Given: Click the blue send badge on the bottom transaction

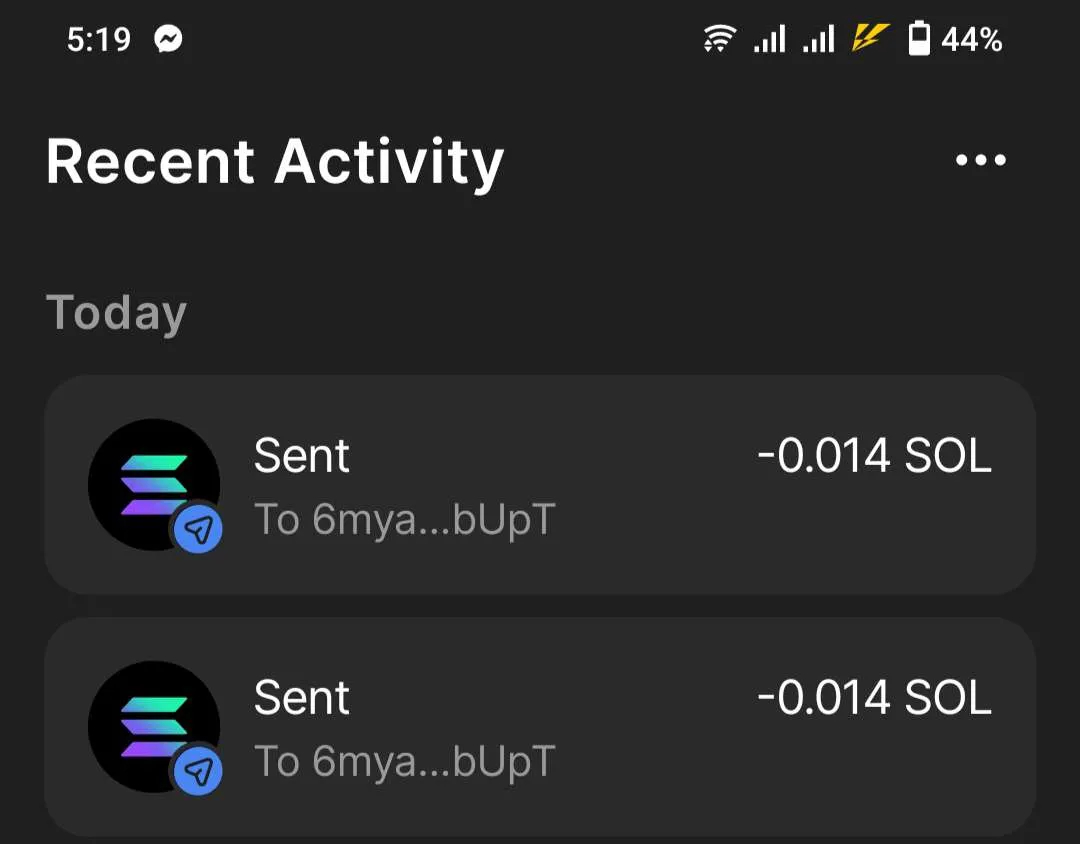Looking at the screenshot, I should coord(199,771).
